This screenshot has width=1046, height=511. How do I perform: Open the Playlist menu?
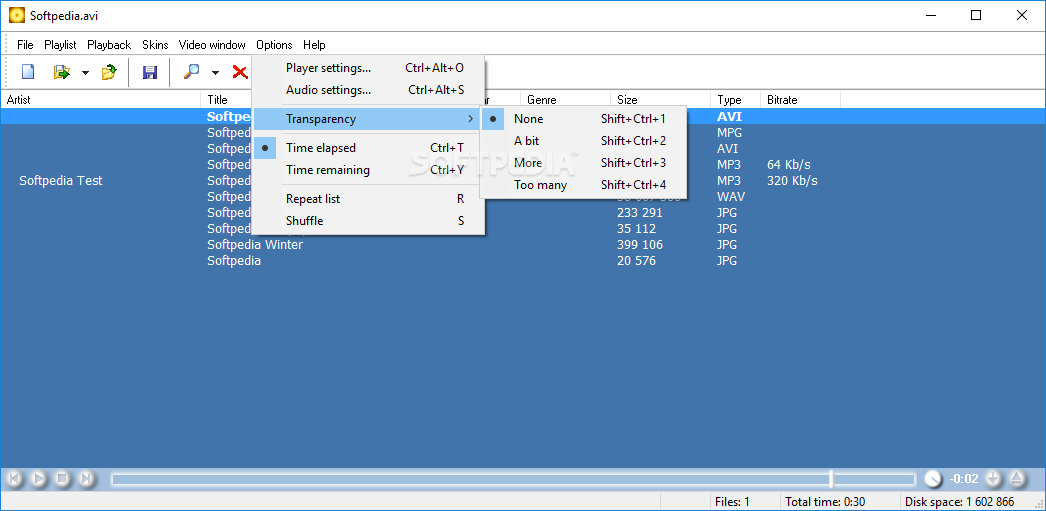(60, 45)
